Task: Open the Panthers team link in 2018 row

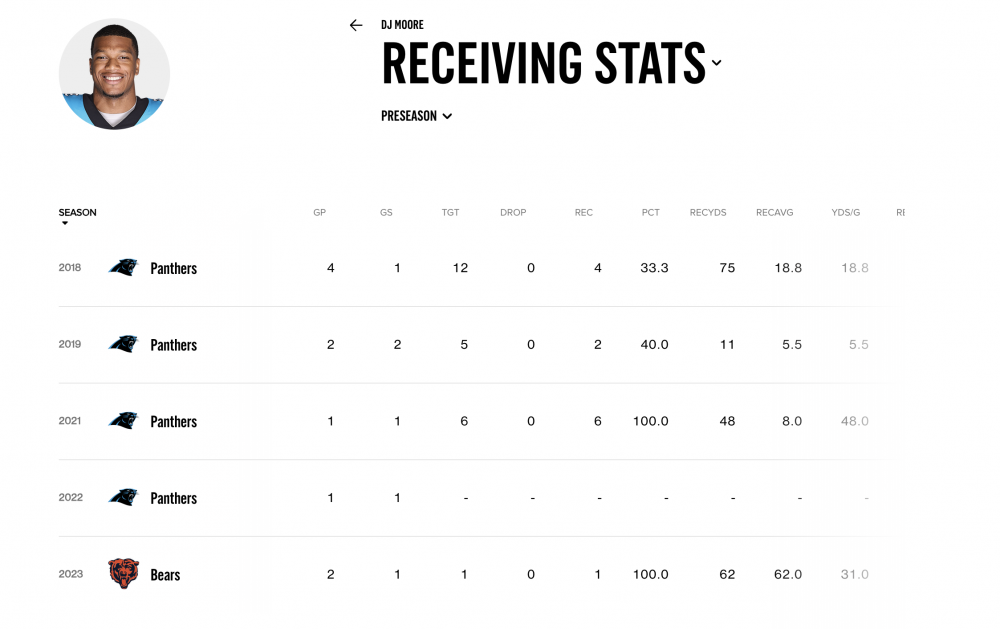Action: [173, 269]
